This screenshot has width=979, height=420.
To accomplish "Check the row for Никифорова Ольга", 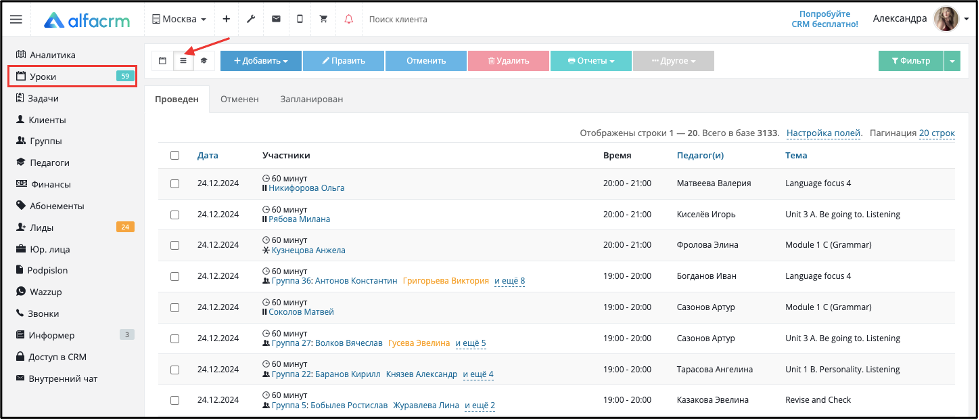I will coord(175,183).
